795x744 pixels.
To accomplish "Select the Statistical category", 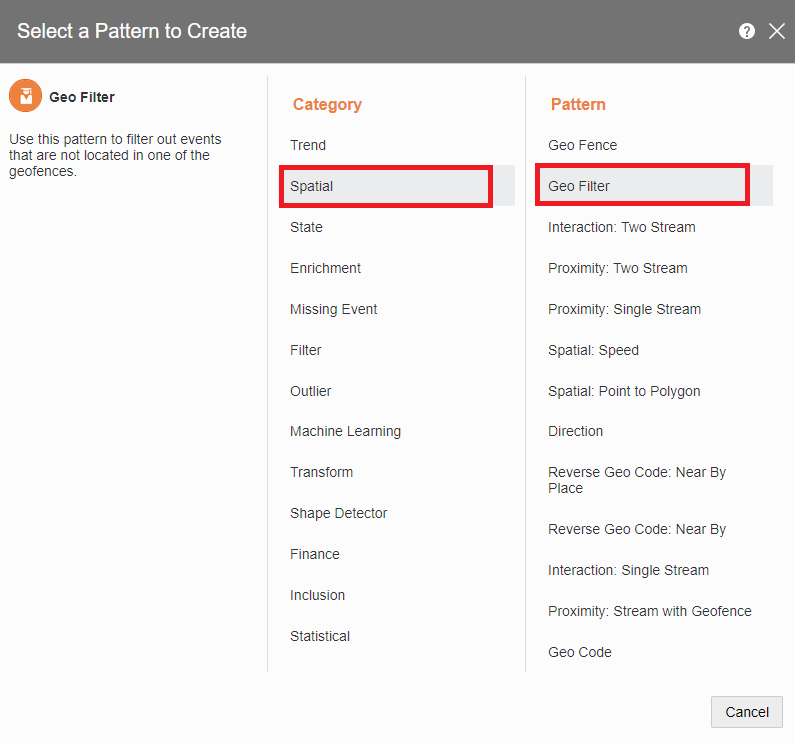I will [320, 636].
